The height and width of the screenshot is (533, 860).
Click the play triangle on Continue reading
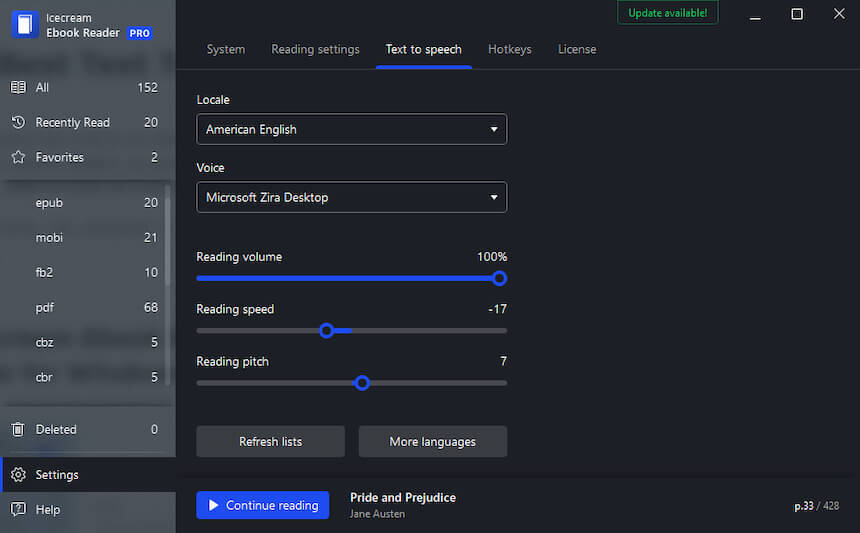click(x=213, y=505)
